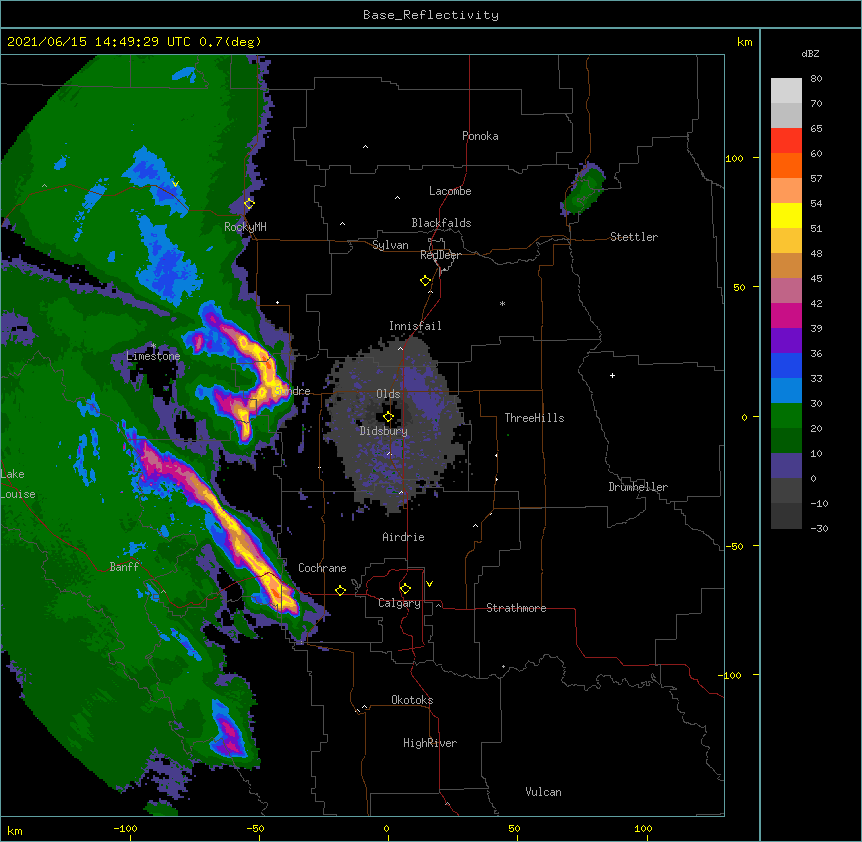Click the -30 value on dBZ legend
Image resolution: width=862 pixels, height=842 pixels.
click(819, 528)
